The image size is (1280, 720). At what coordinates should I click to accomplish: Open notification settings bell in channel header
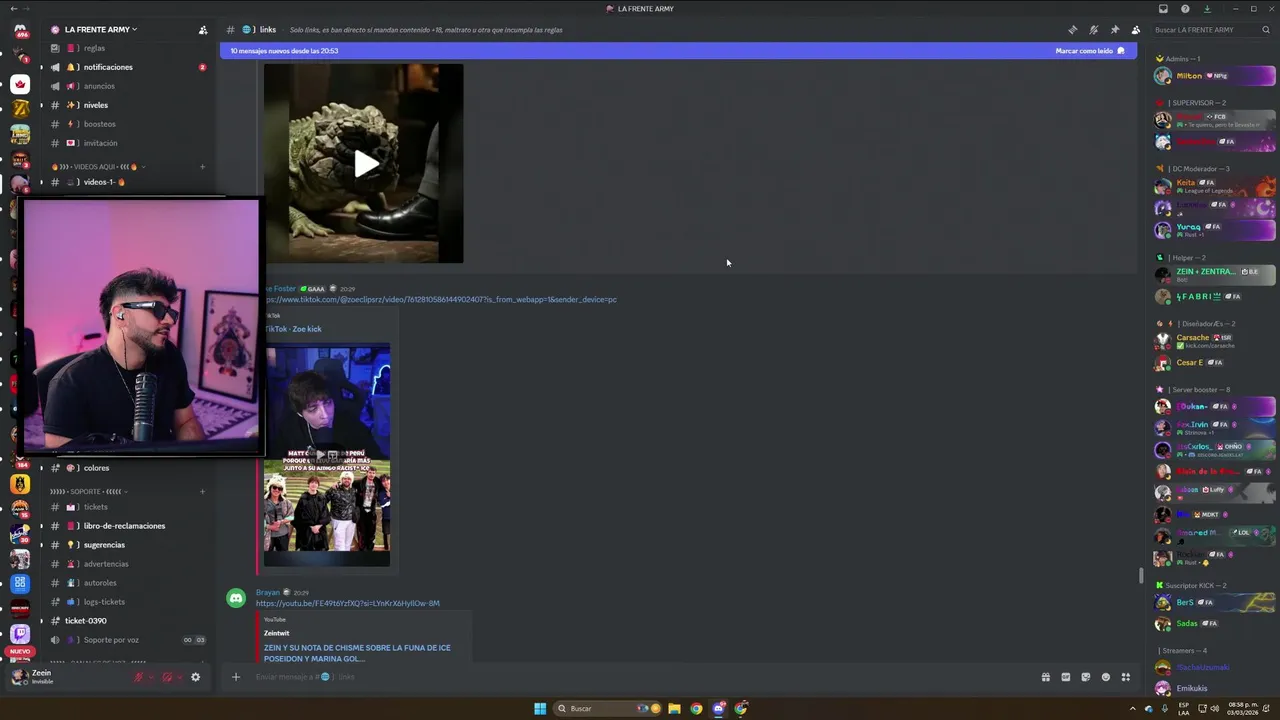[x=1093, y=30]
